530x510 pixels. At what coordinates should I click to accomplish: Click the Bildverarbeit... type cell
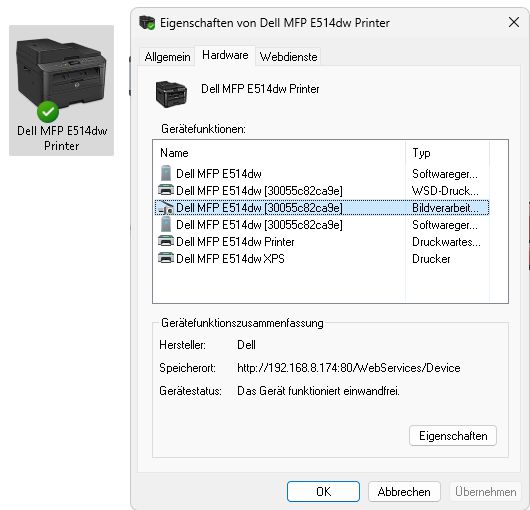[445, 208]
